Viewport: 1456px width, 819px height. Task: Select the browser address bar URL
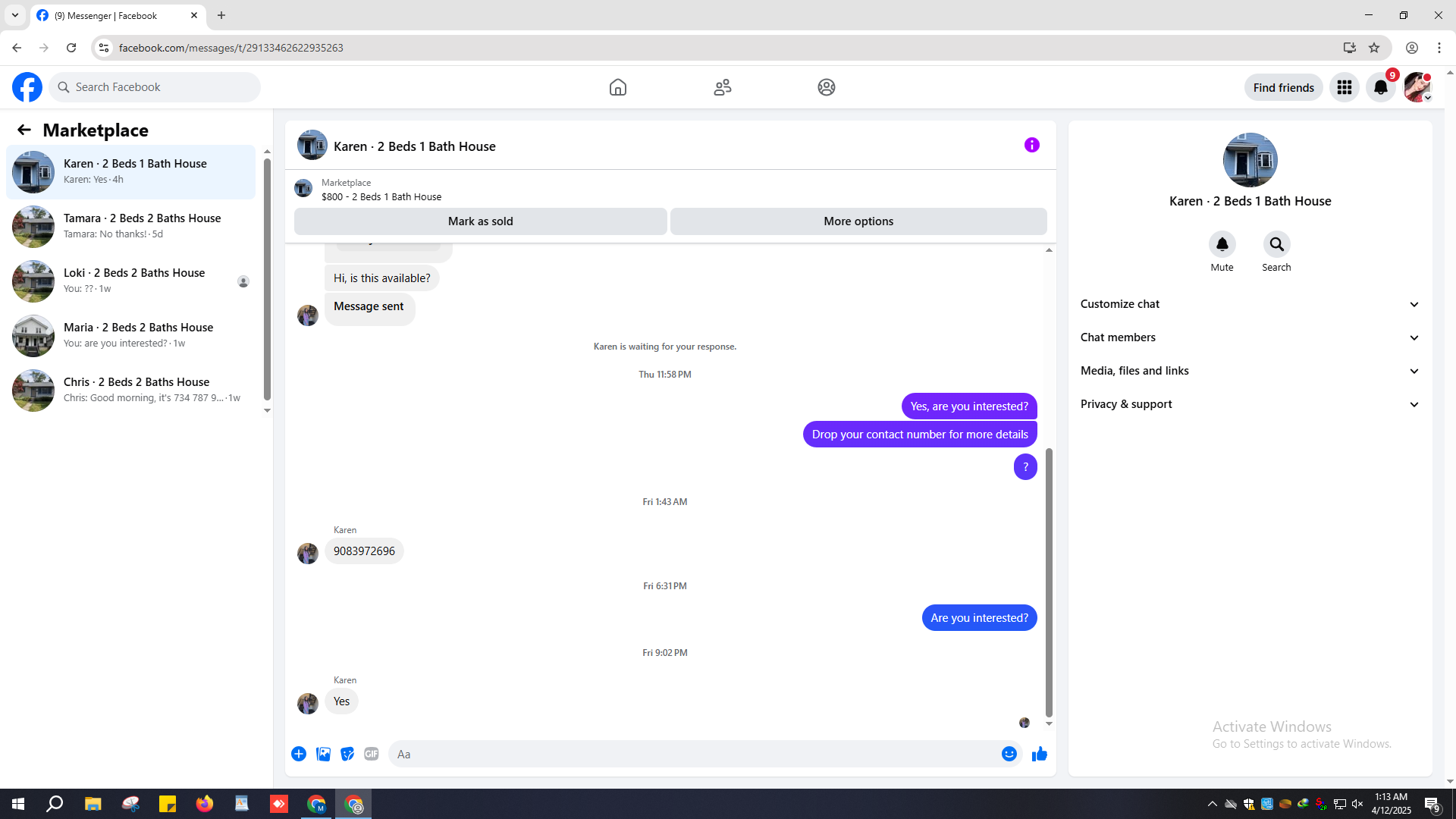(x=231, y=48)
